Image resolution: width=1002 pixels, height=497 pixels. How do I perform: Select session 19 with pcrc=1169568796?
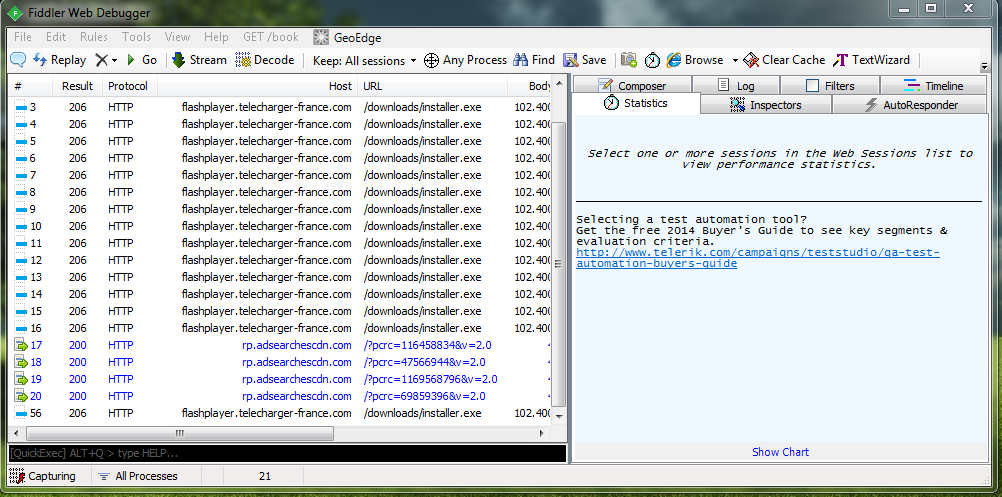280,379
